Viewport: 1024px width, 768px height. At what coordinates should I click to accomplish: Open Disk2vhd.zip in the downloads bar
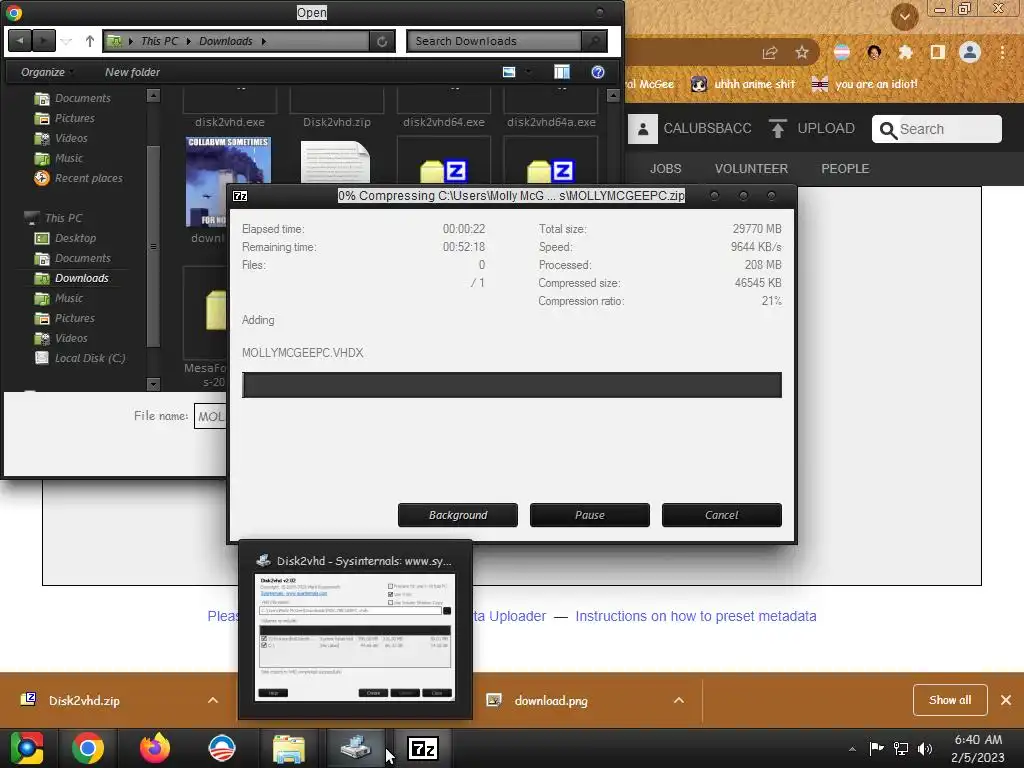coord(84,700)
